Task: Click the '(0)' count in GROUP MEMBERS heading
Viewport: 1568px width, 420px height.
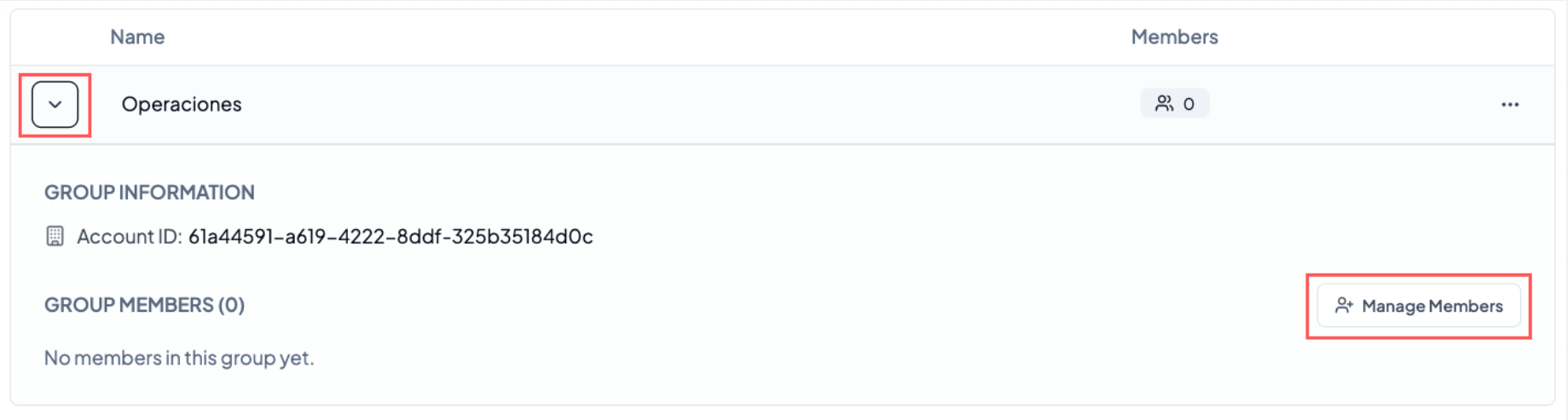Action: coord(231,305)
